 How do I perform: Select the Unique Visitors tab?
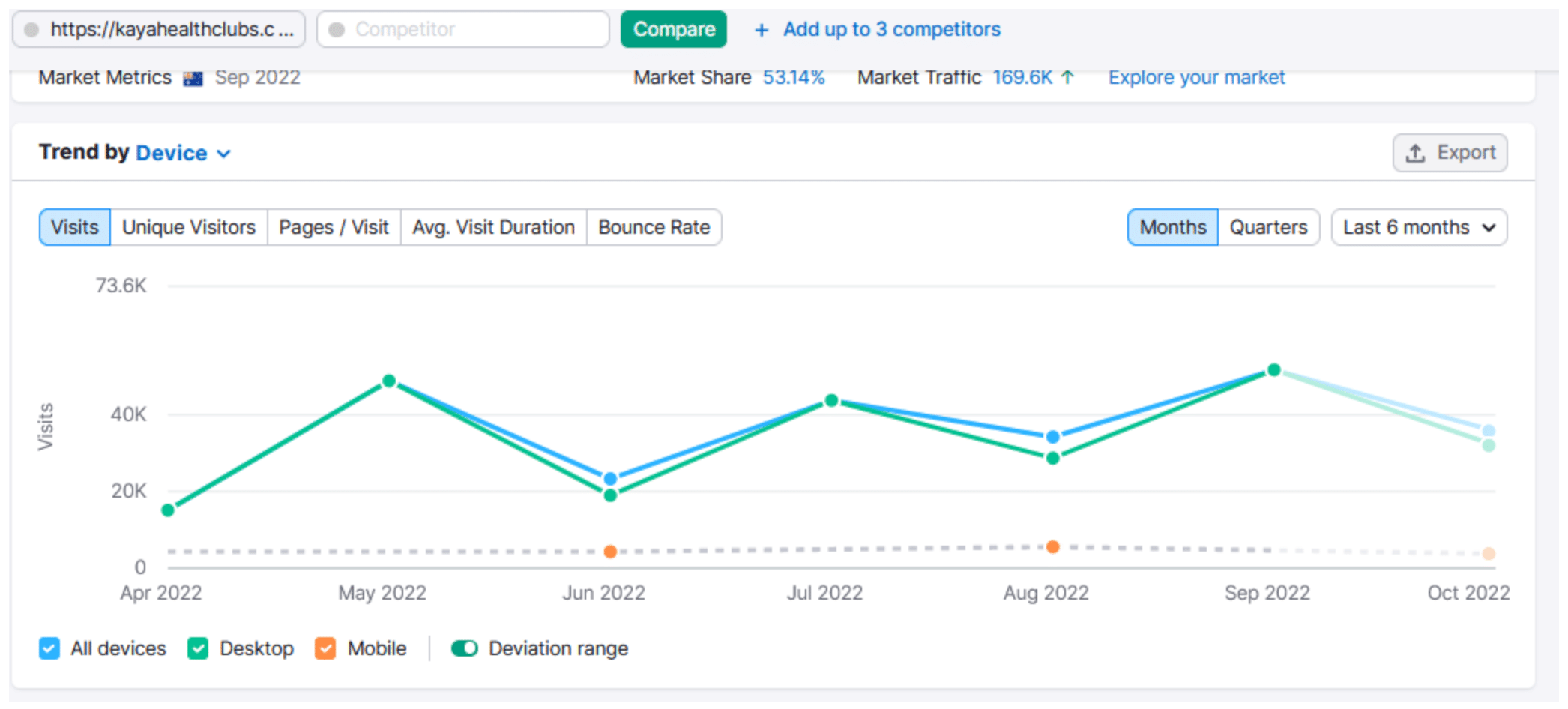point(189,227)
